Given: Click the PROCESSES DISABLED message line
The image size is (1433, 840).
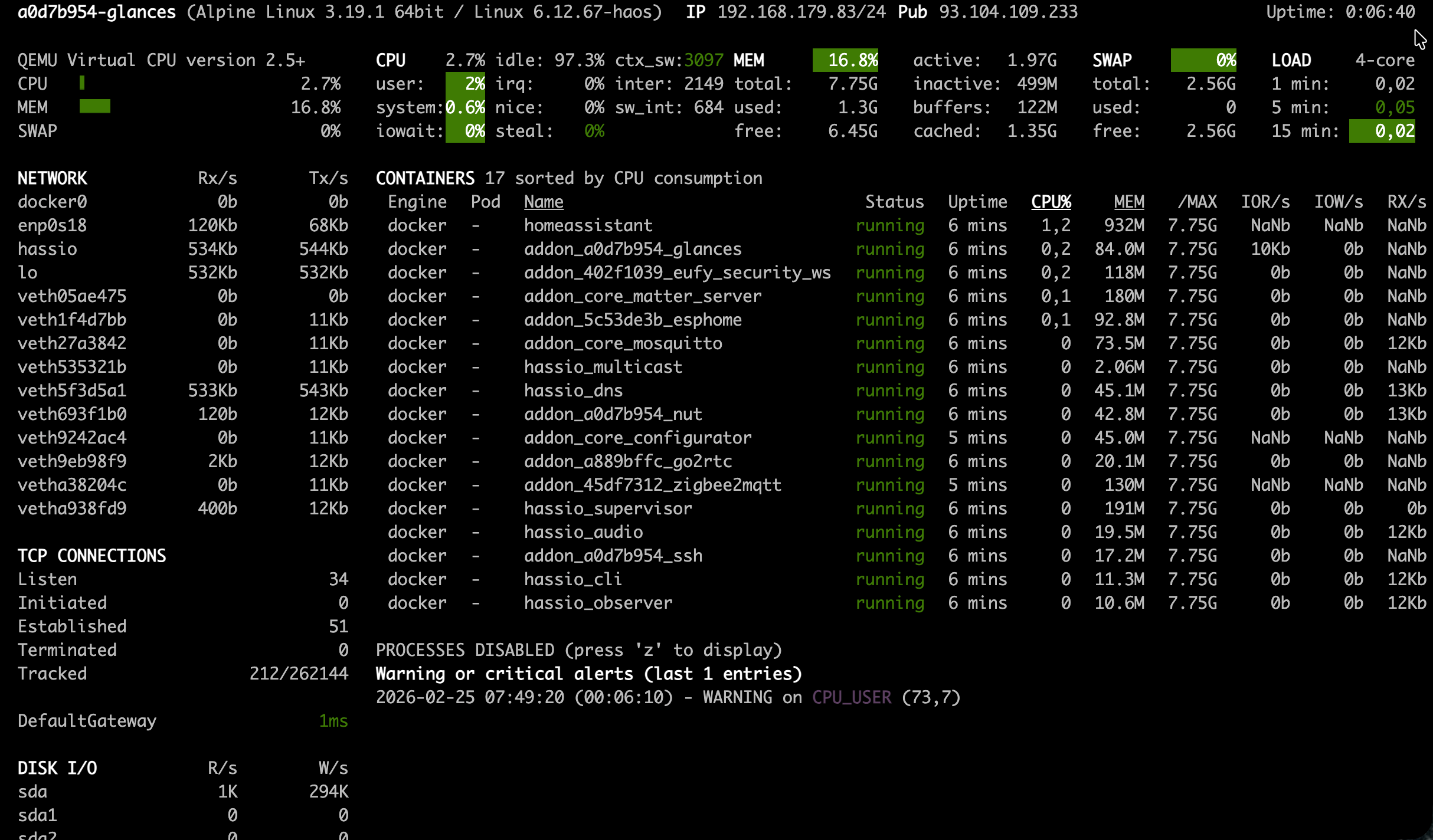Looking at the screenshot, I should (x=578, y=650).
